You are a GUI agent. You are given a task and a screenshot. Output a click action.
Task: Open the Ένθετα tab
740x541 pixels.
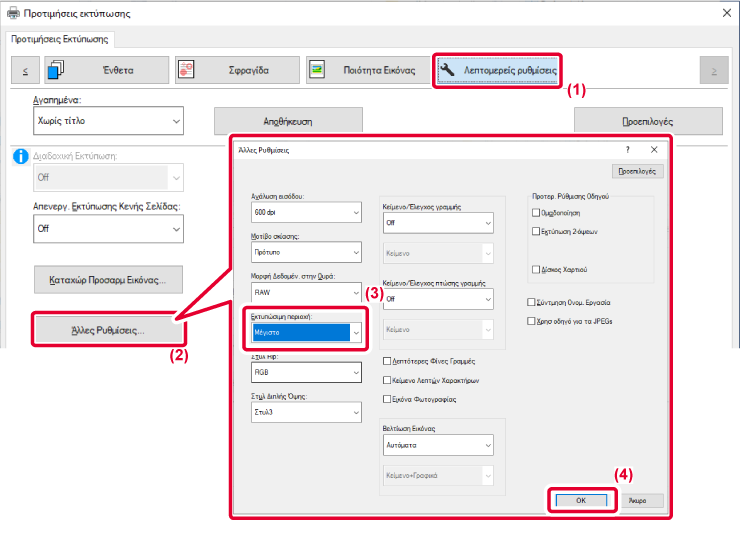coord(107,70)
